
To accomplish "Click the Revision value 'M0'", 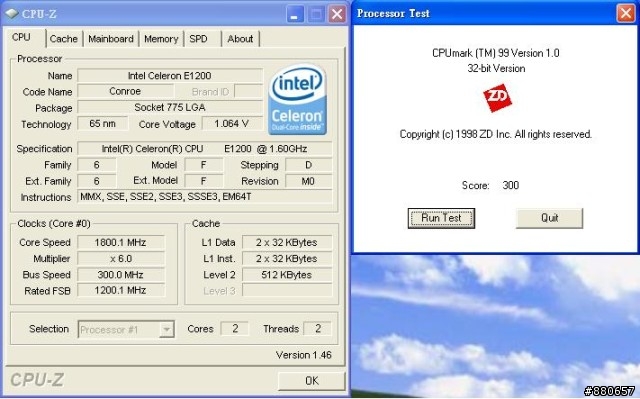I will (x=309, y=181).
